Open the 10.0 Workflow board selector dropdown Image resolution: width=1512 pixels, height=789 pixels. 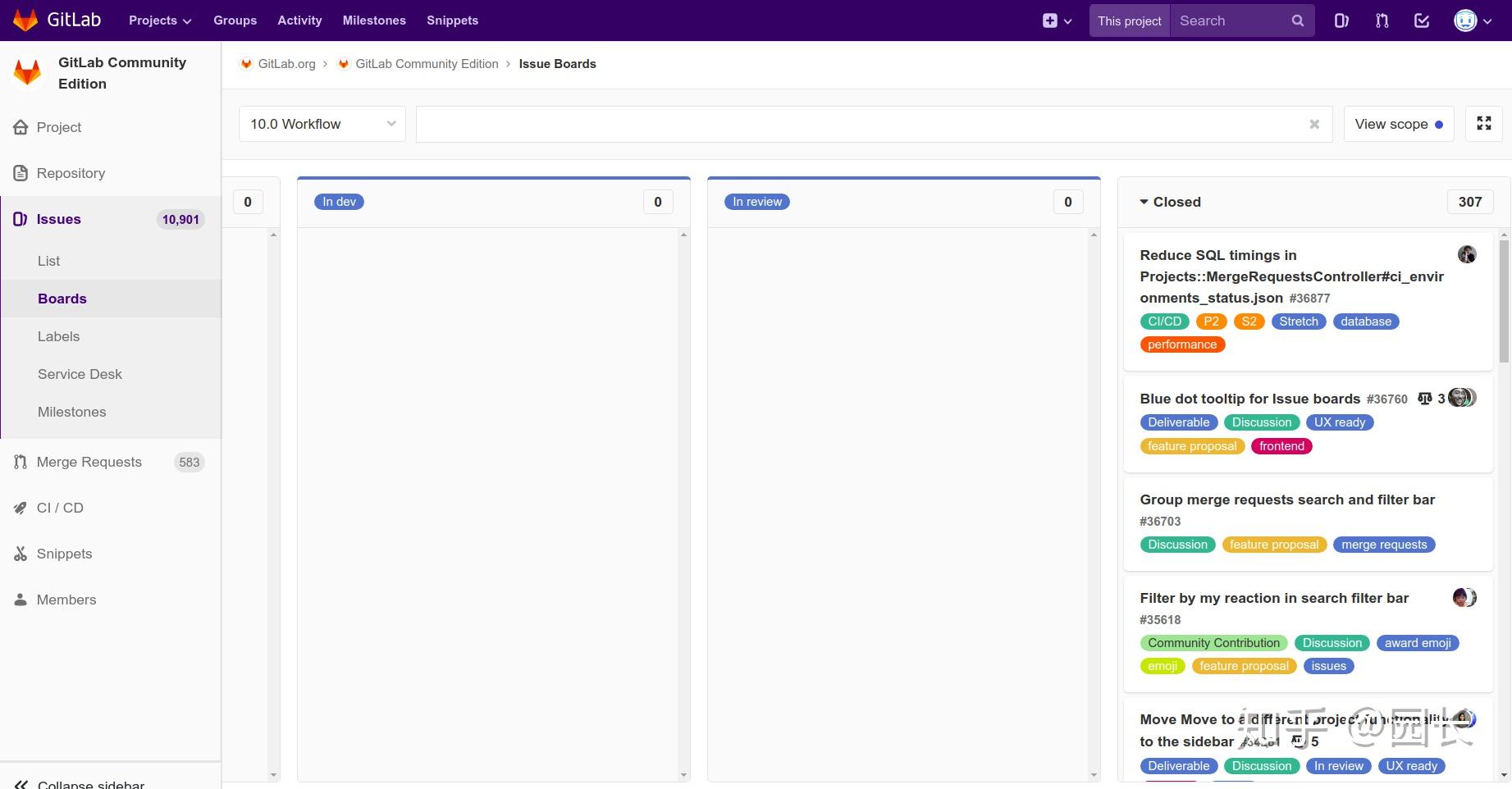[322, 124]
